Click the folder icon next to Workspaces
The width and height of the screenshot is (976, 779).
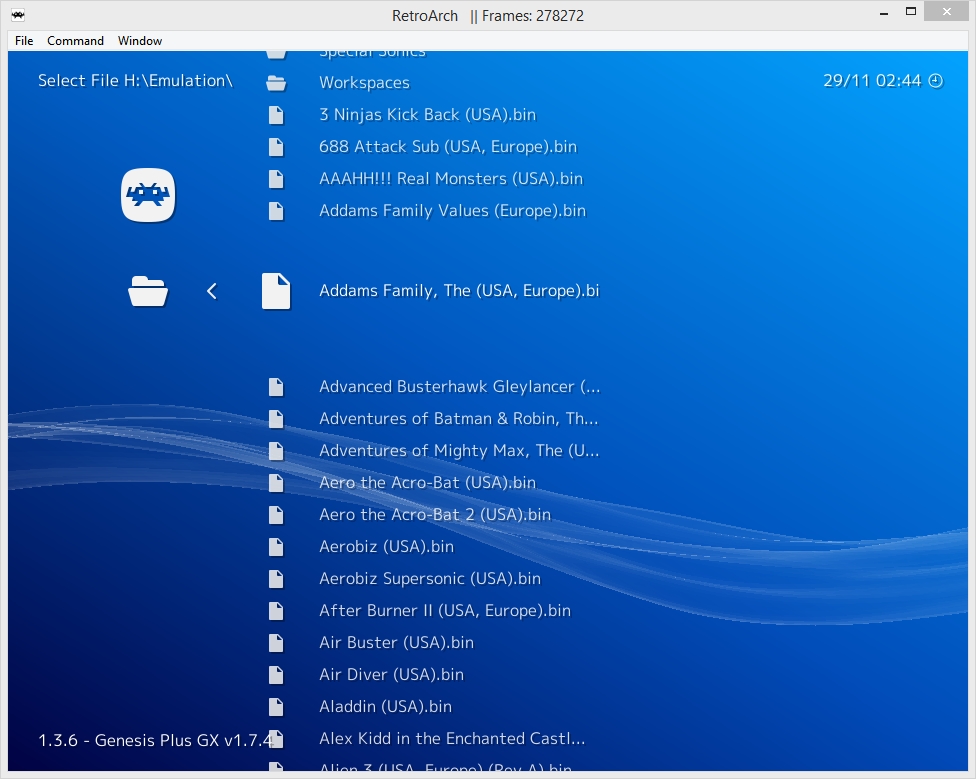(276, 83)
